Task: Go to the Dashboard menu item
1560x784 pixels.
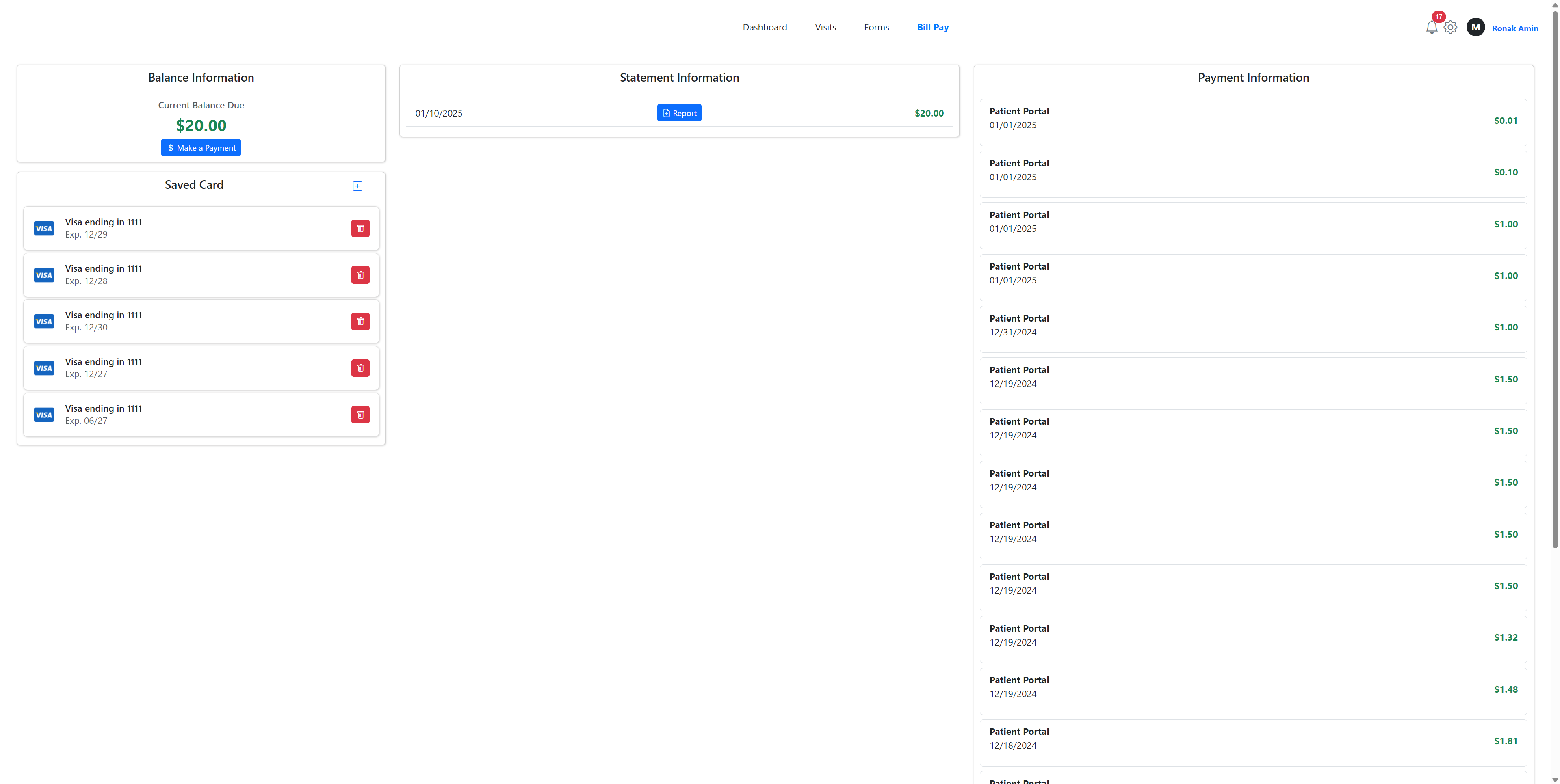Action: tap(764, 27)
